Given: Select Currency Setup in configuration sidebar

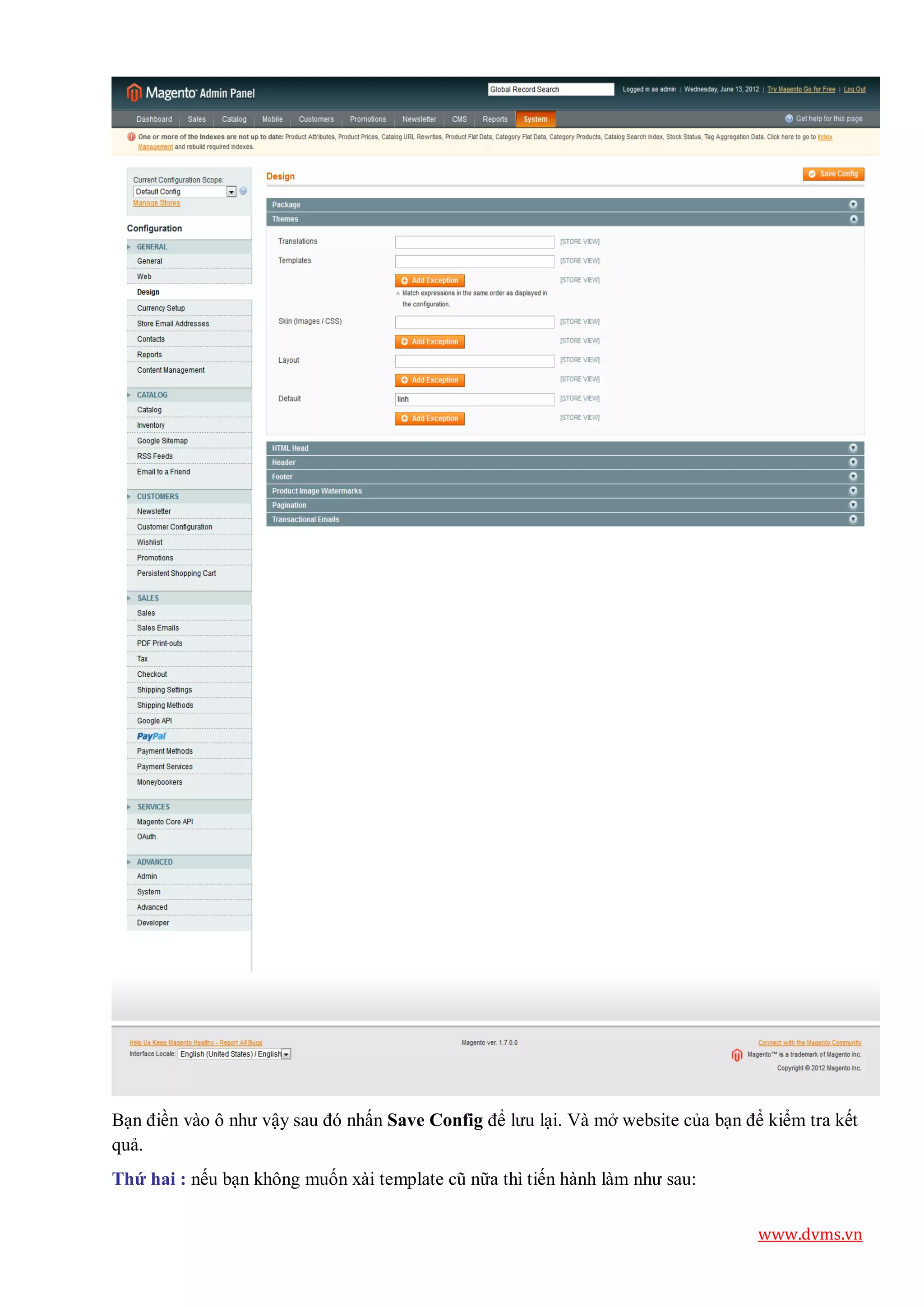Looking at the screenshot, I should coord(161,308).
